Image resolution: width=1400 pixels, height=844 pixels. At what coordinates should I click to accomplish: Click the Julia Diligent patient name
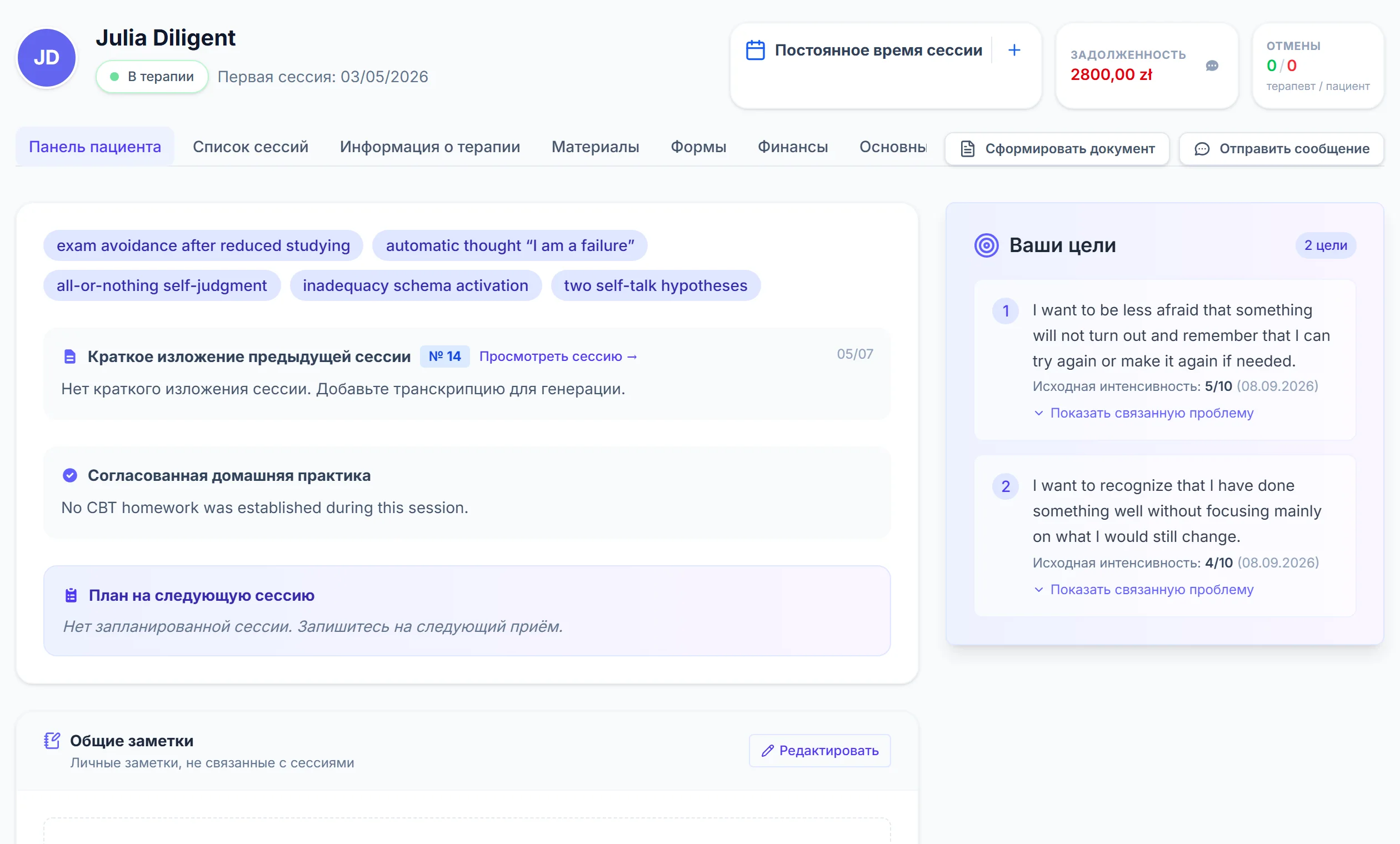166,38
